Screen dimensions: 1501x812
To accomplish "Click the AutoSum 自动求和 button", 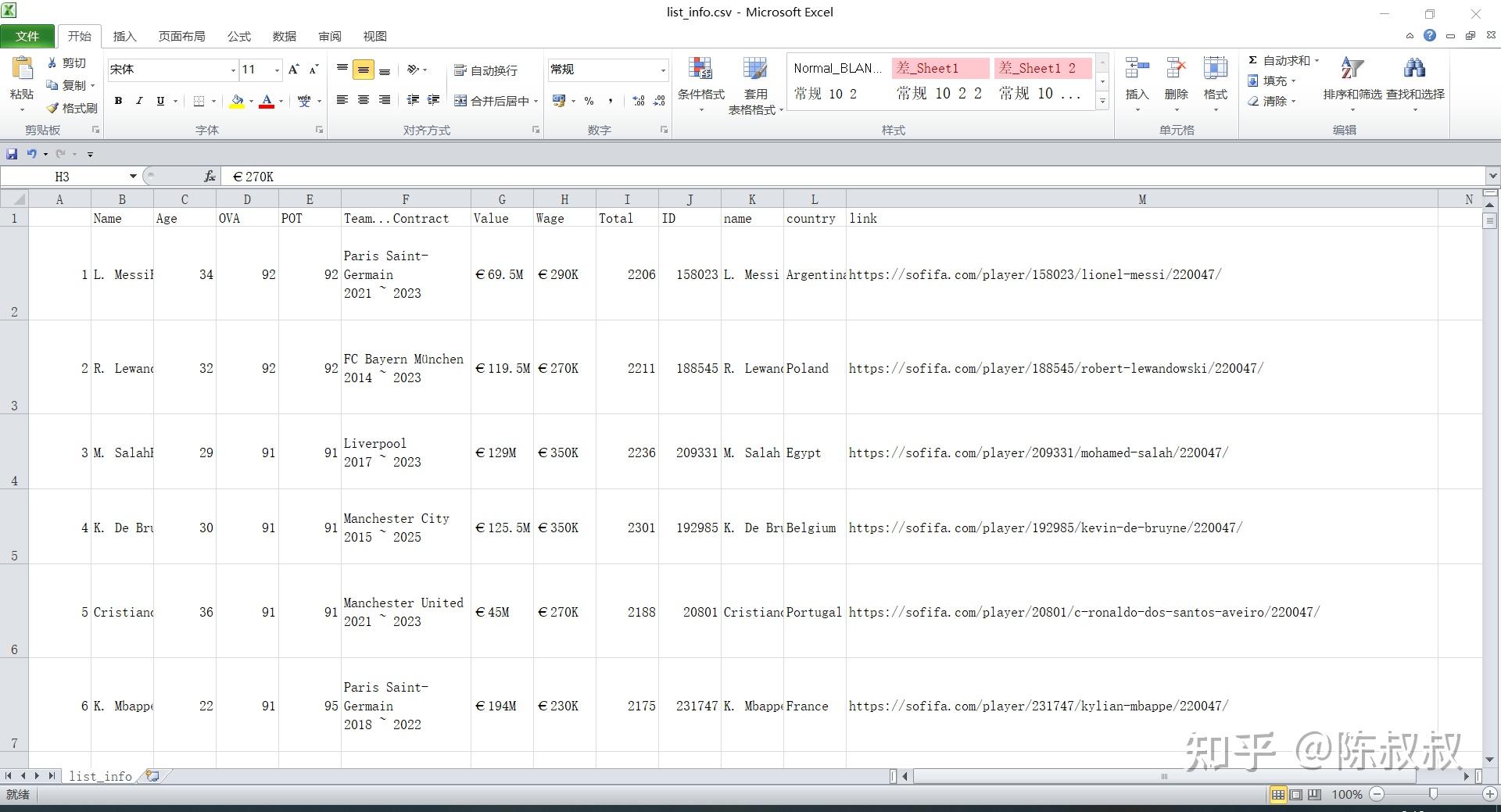I will [1282, 60].
